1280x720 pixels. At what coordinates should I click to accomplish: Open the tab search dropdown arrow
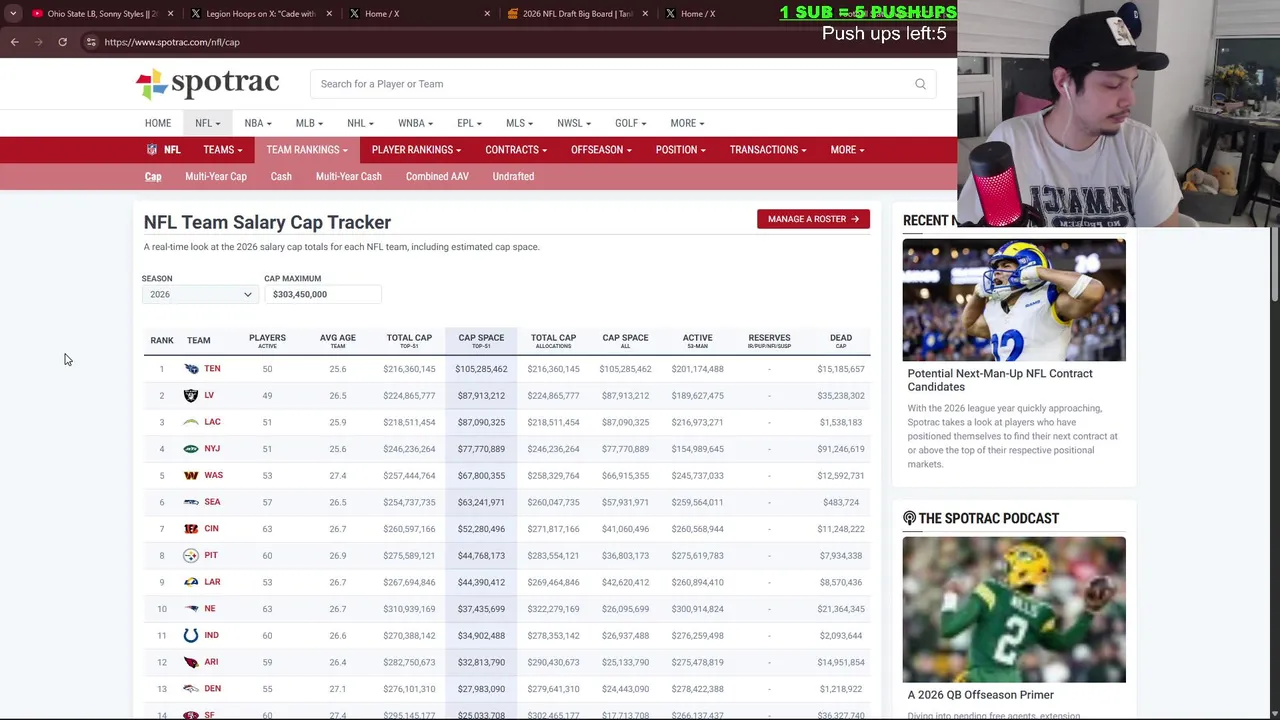point(13,14)
